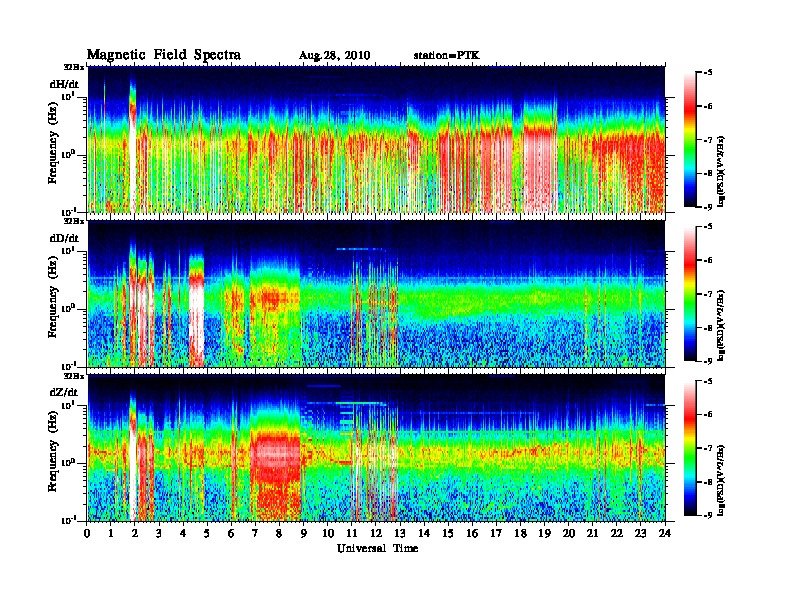Screen dimensions: 792x612
Task: Click hour tick label "8" on time axis
Action: (279, 533)
